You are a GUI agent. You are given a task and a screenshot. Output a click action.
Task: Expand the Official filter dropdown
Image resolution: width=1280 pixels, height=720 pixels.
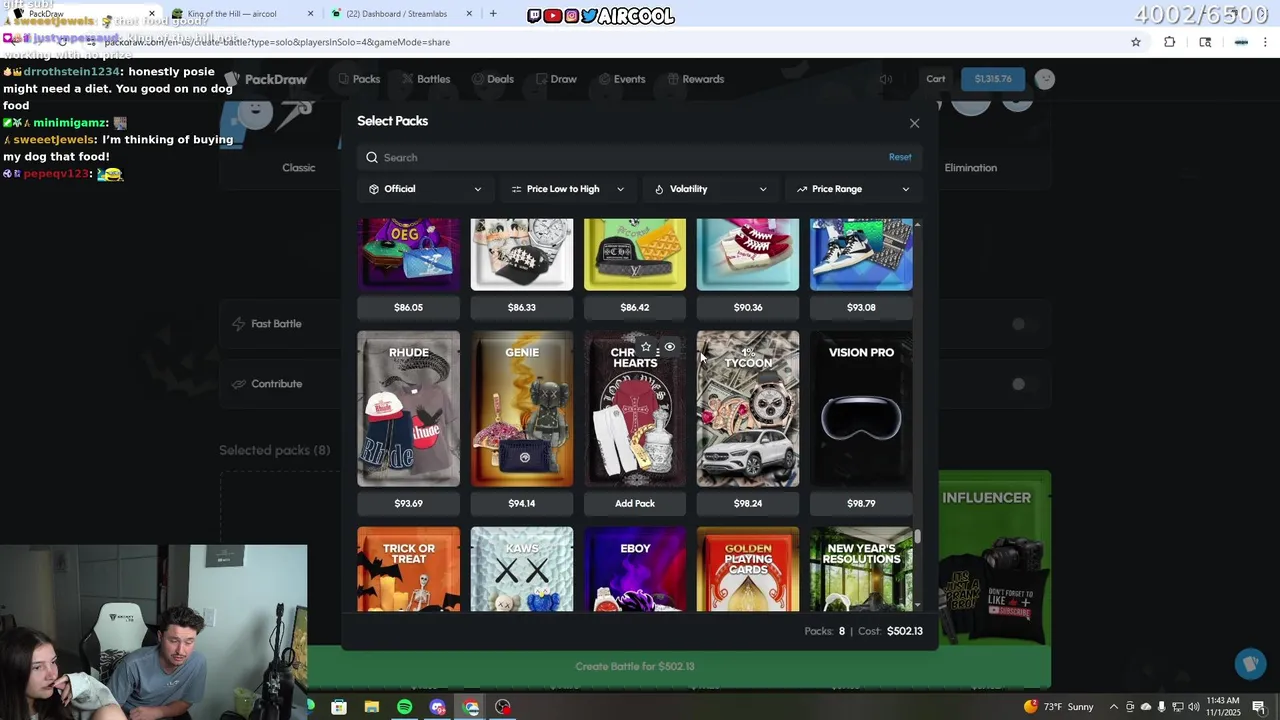[x=425, y=189]
